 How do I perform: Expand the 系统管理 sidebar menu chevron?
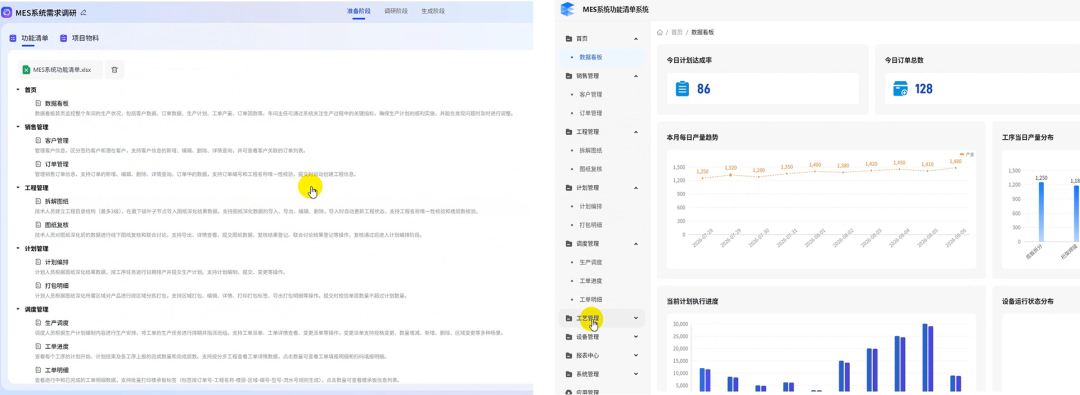coord(636,374)
